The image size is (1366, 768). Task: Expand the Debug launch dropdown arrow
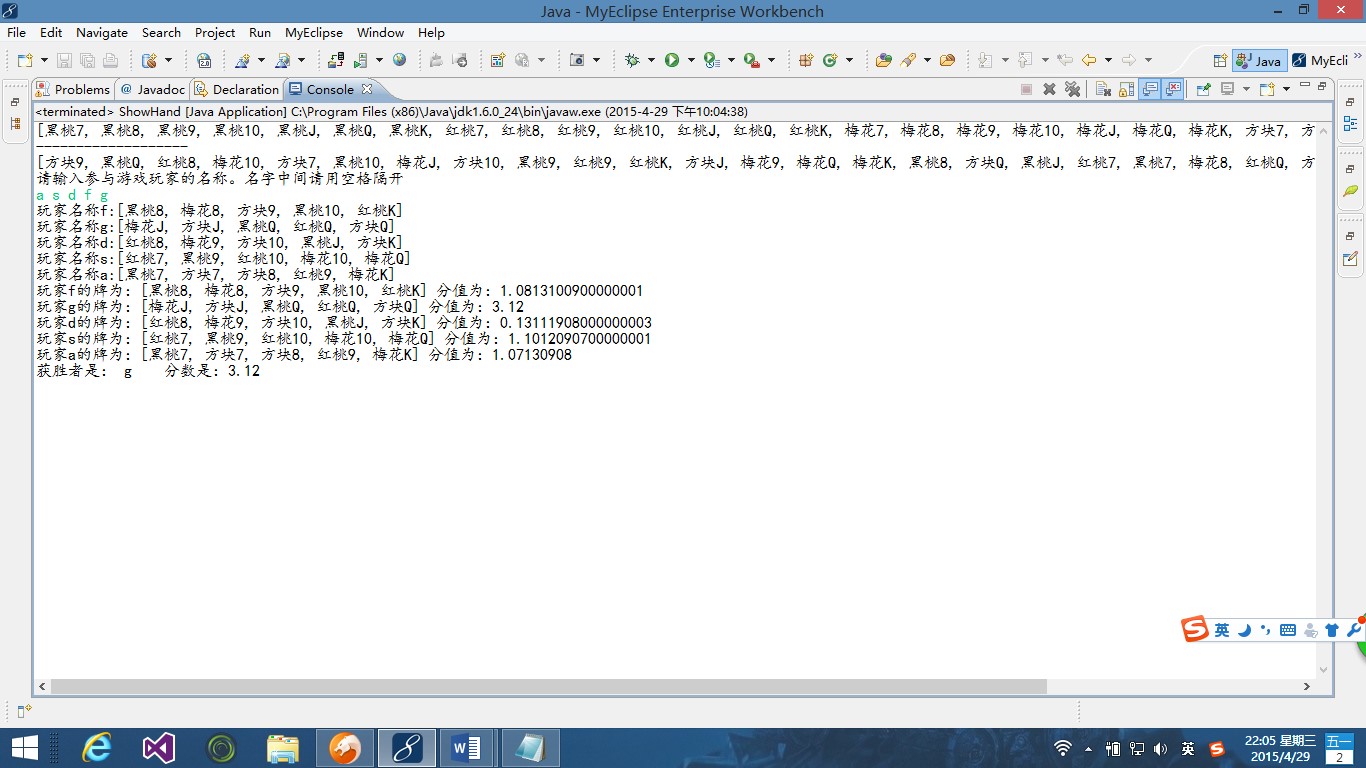(650, 60)
